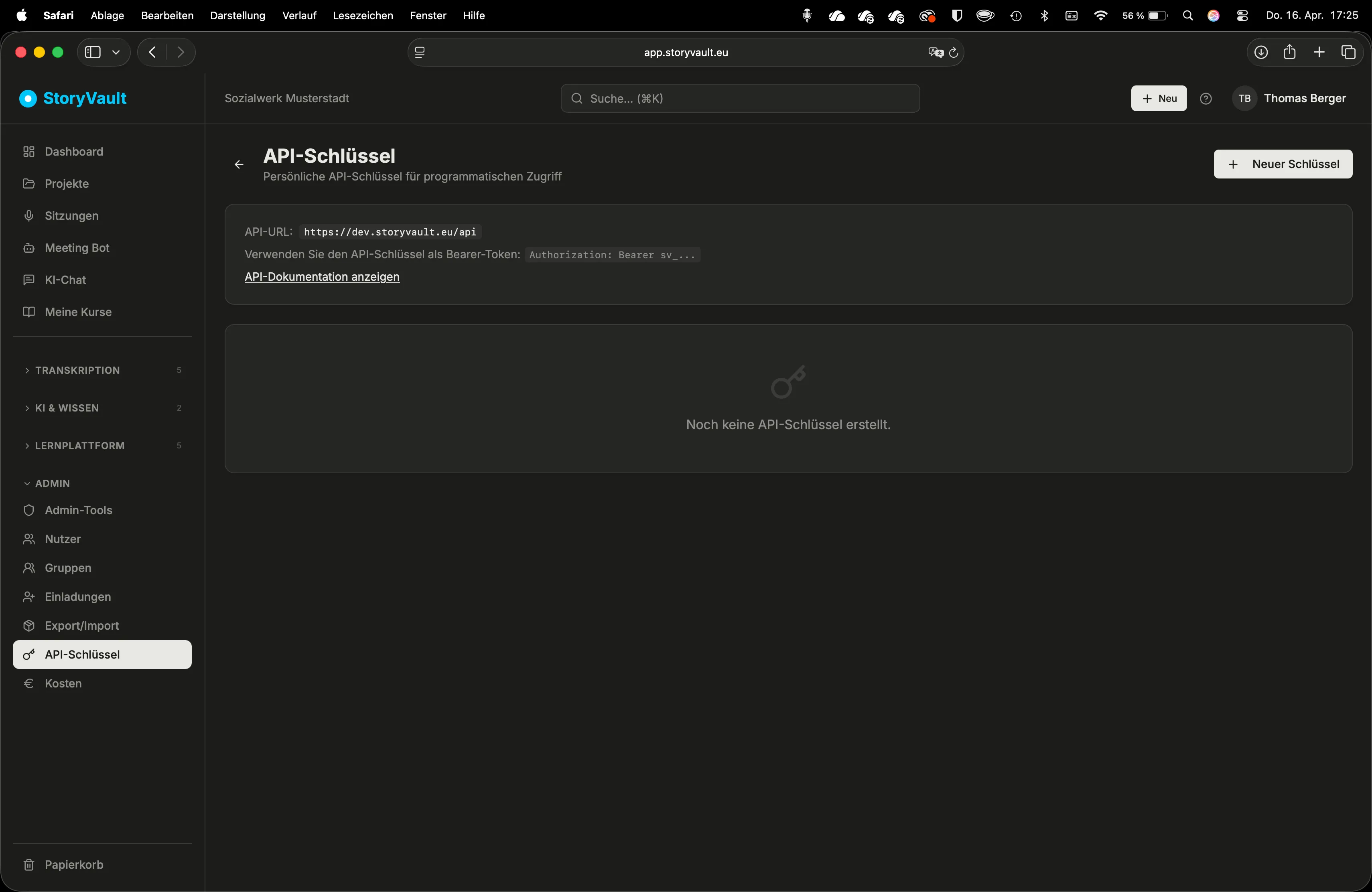Open the macOS Control Center
Viewport: 1372px width, 892px height.
pos(1242,16)
